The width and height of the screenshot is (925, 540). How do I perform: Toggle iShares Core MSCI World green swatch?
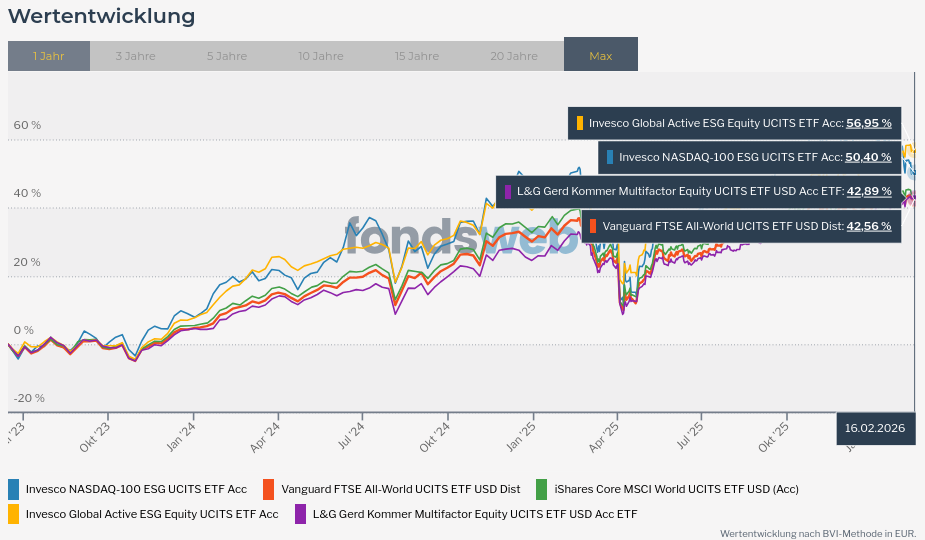click(x=542, y=489)
